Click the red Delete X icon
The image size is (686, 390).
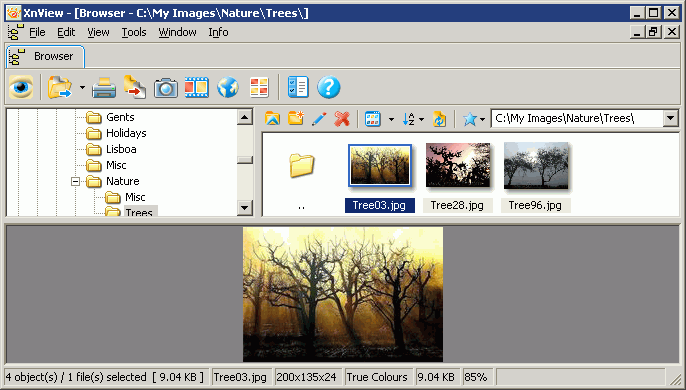[342, 119]
